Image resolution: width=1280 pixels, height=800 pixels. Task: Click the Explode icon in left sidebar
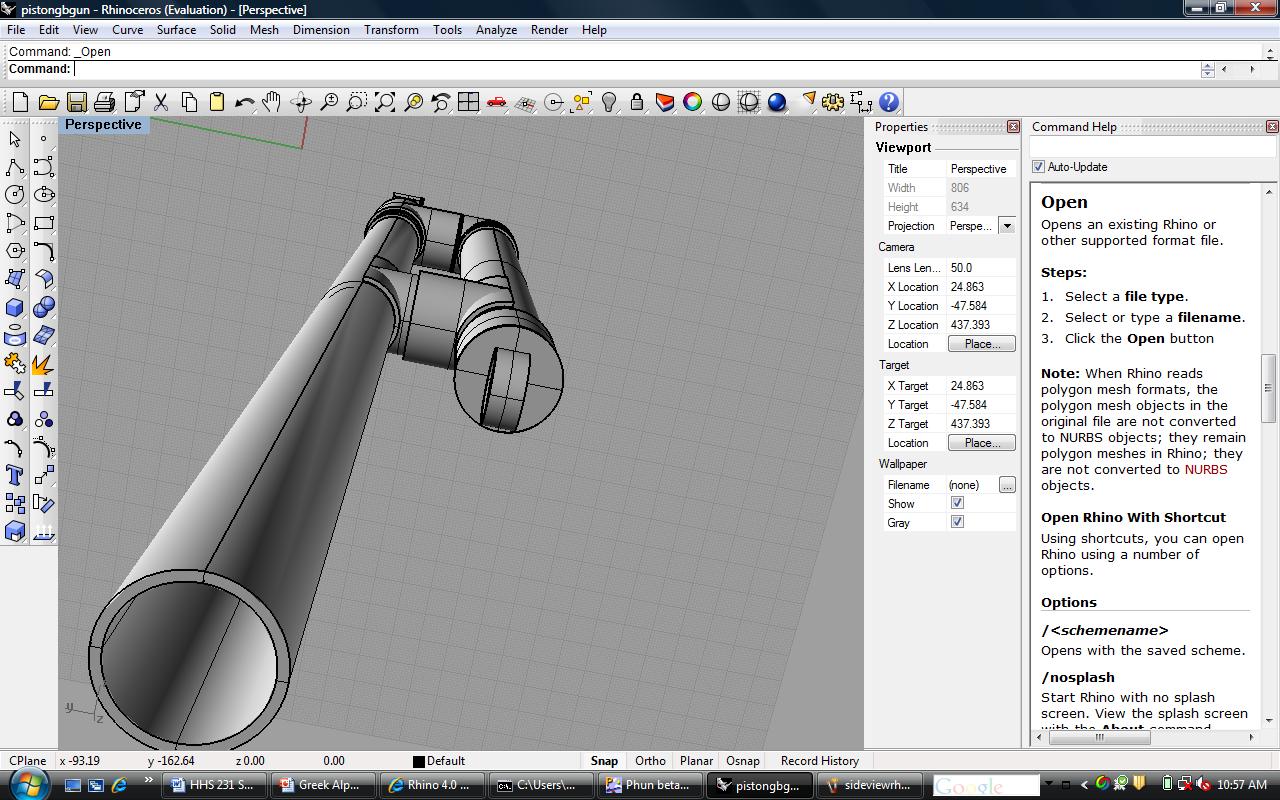tap(43, 363)
